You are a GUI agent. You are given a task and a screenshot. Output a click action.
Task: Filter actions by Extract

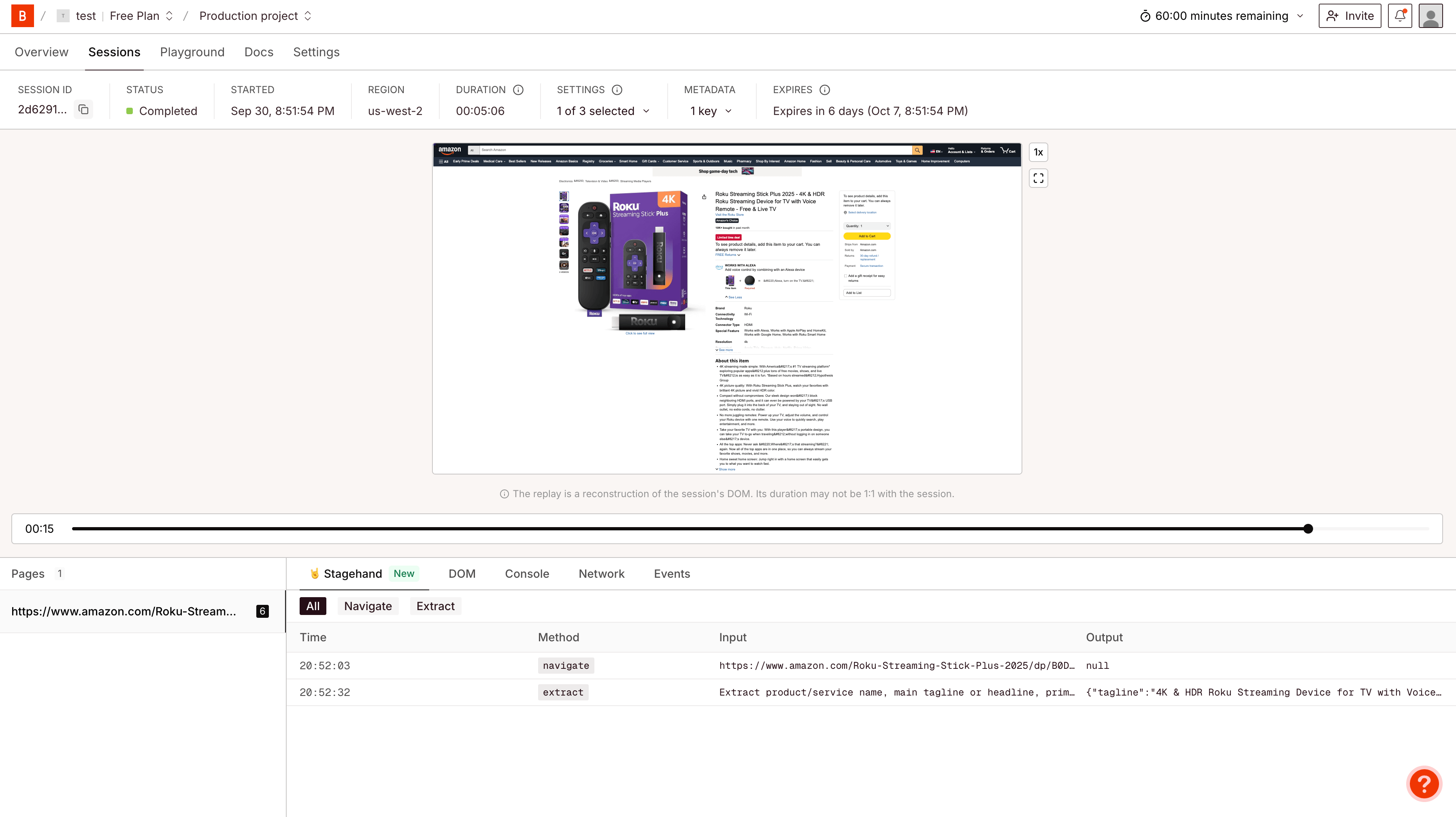click(435, 606)
